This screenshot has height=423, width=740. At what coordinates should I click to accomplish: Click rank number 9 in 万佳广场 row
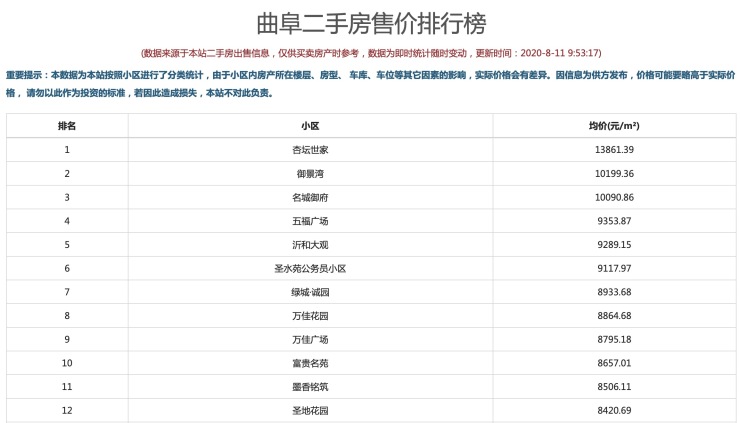[x=67, y=339]
